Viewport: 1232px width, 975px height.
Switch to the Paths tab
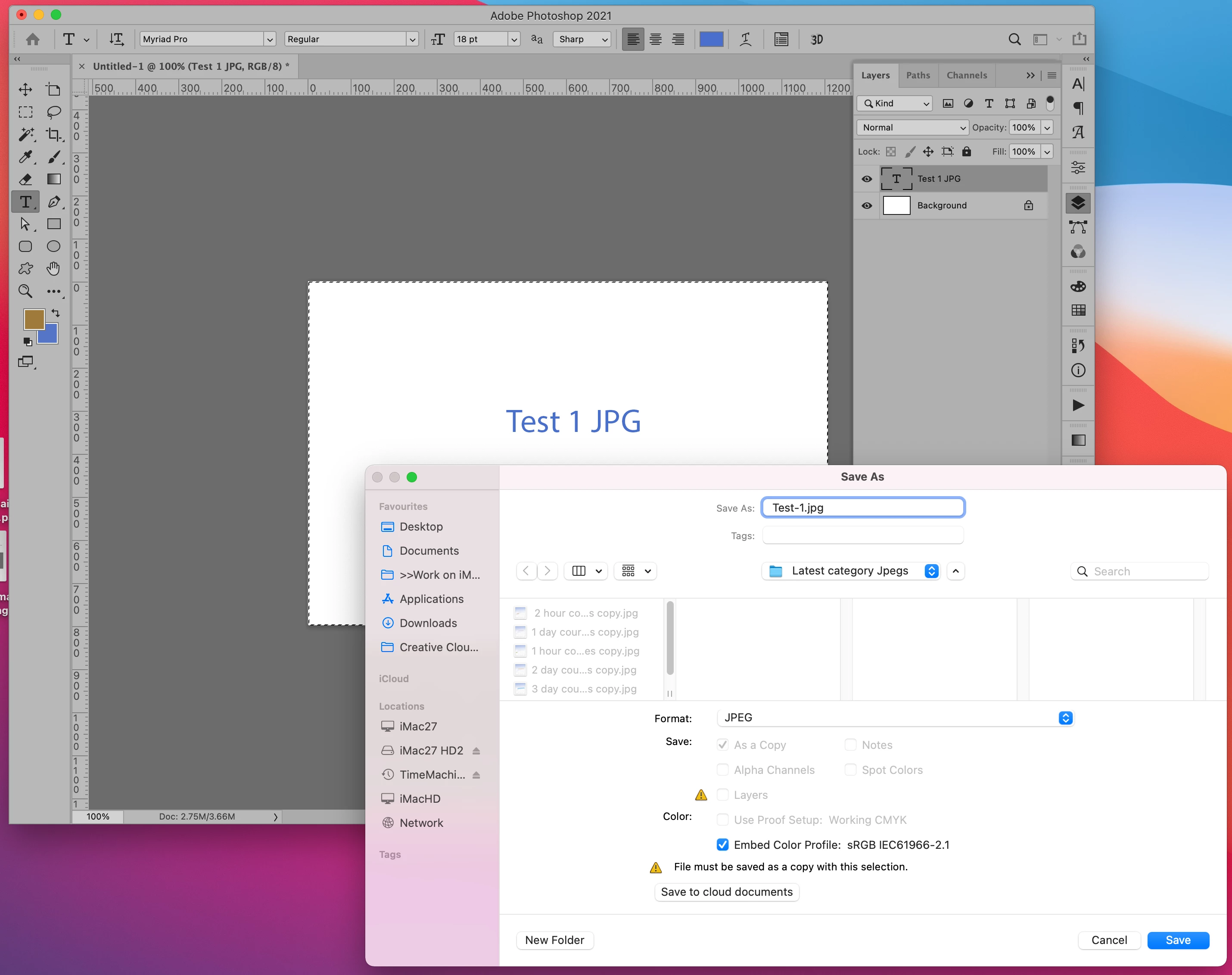coord(918,75)
